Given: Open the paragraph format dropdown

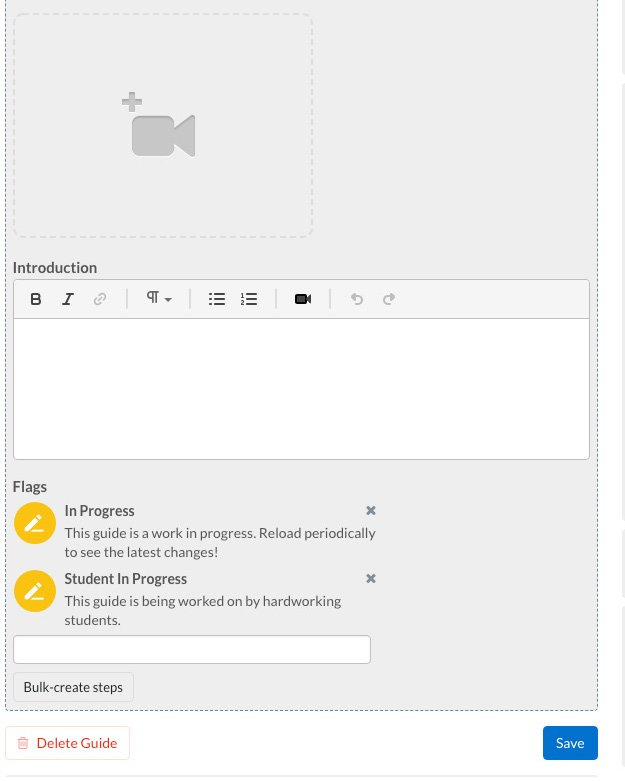Looking at the screenshot, I should [159, 299].
